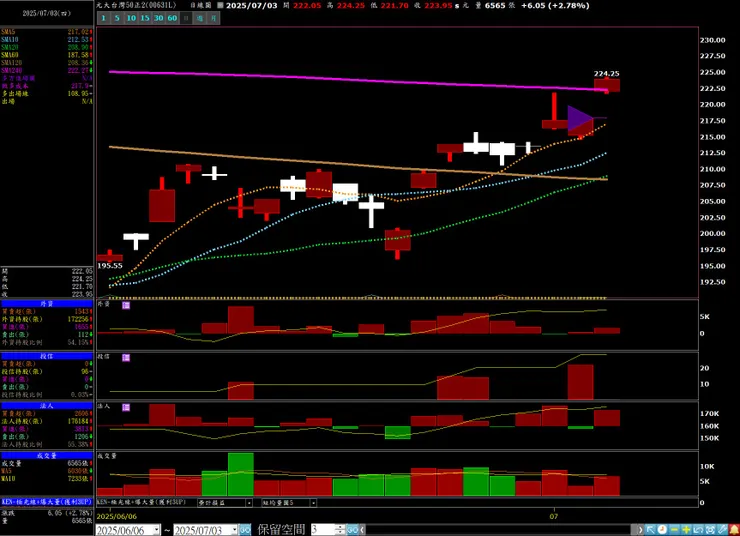Open the end date dropdown 2025/07/03
Image resolution: width=740 pixels, height=536 pixels.
point(234,530)
